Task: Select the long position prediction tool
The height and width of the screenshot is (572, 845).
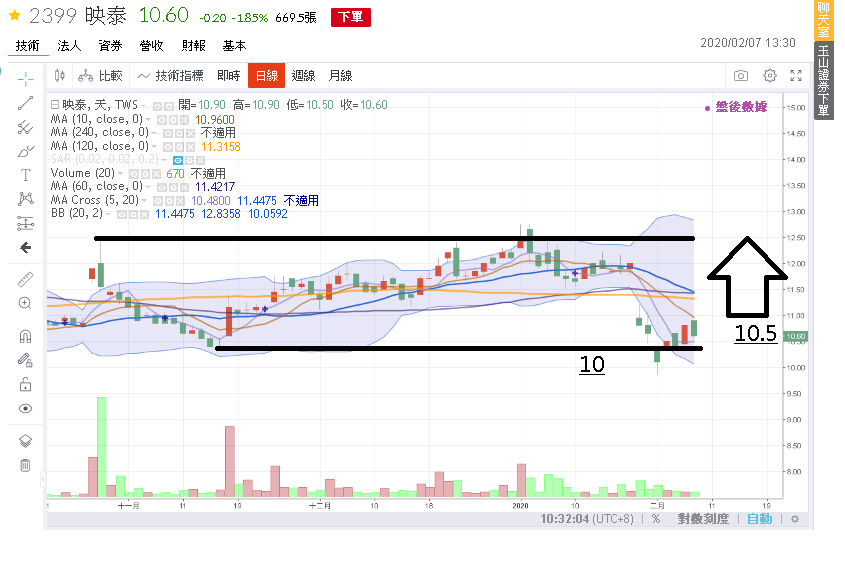Action: tap(25, 223)
